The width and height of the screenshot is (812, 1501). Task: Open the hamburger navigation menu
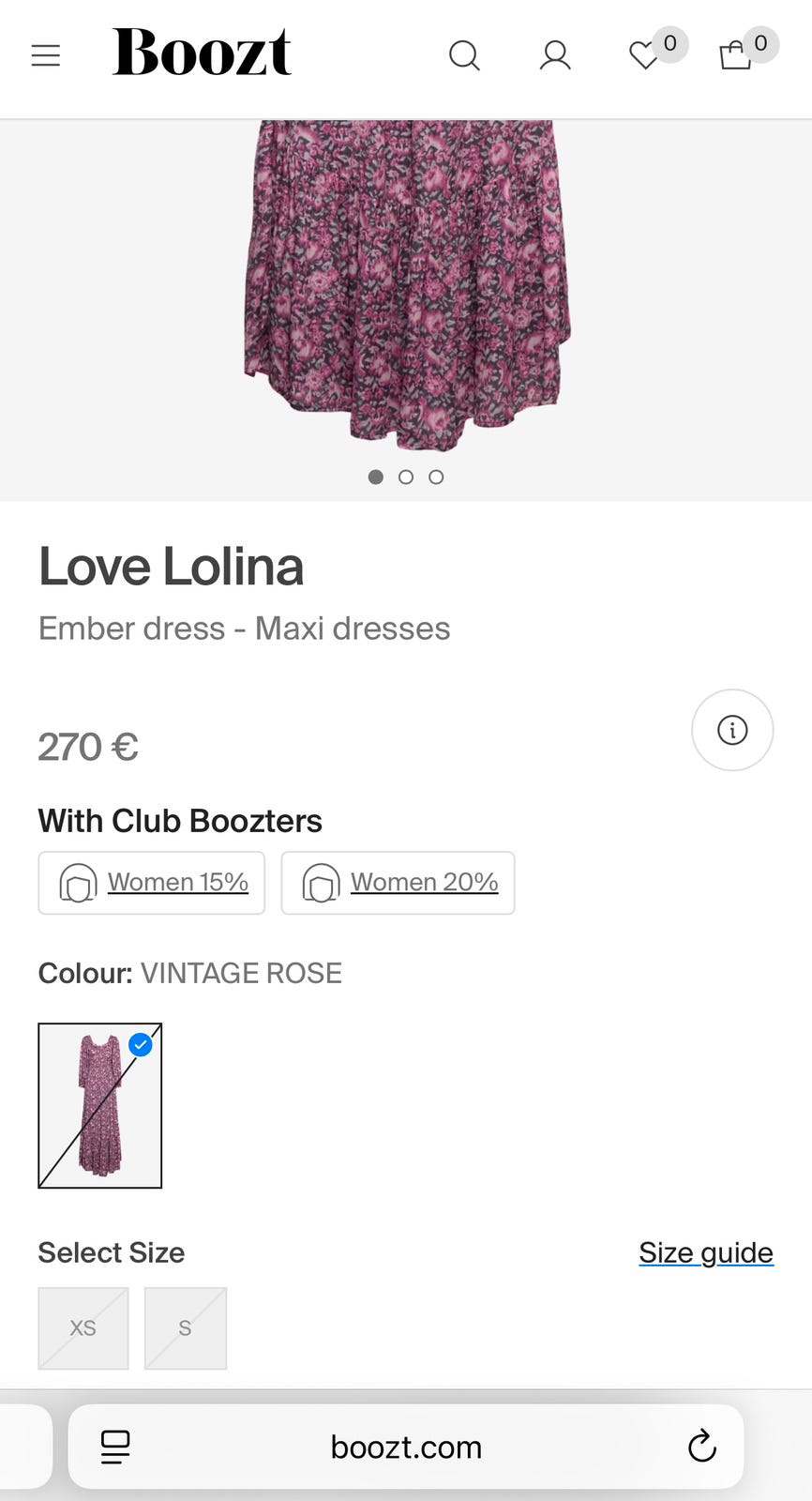click(x=45, y=56)
